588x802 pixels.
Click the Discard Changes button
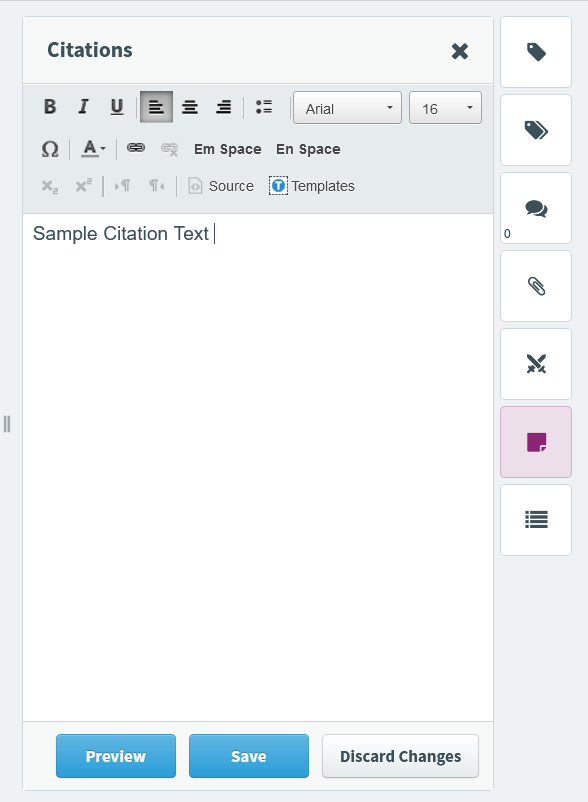[400, 756]
